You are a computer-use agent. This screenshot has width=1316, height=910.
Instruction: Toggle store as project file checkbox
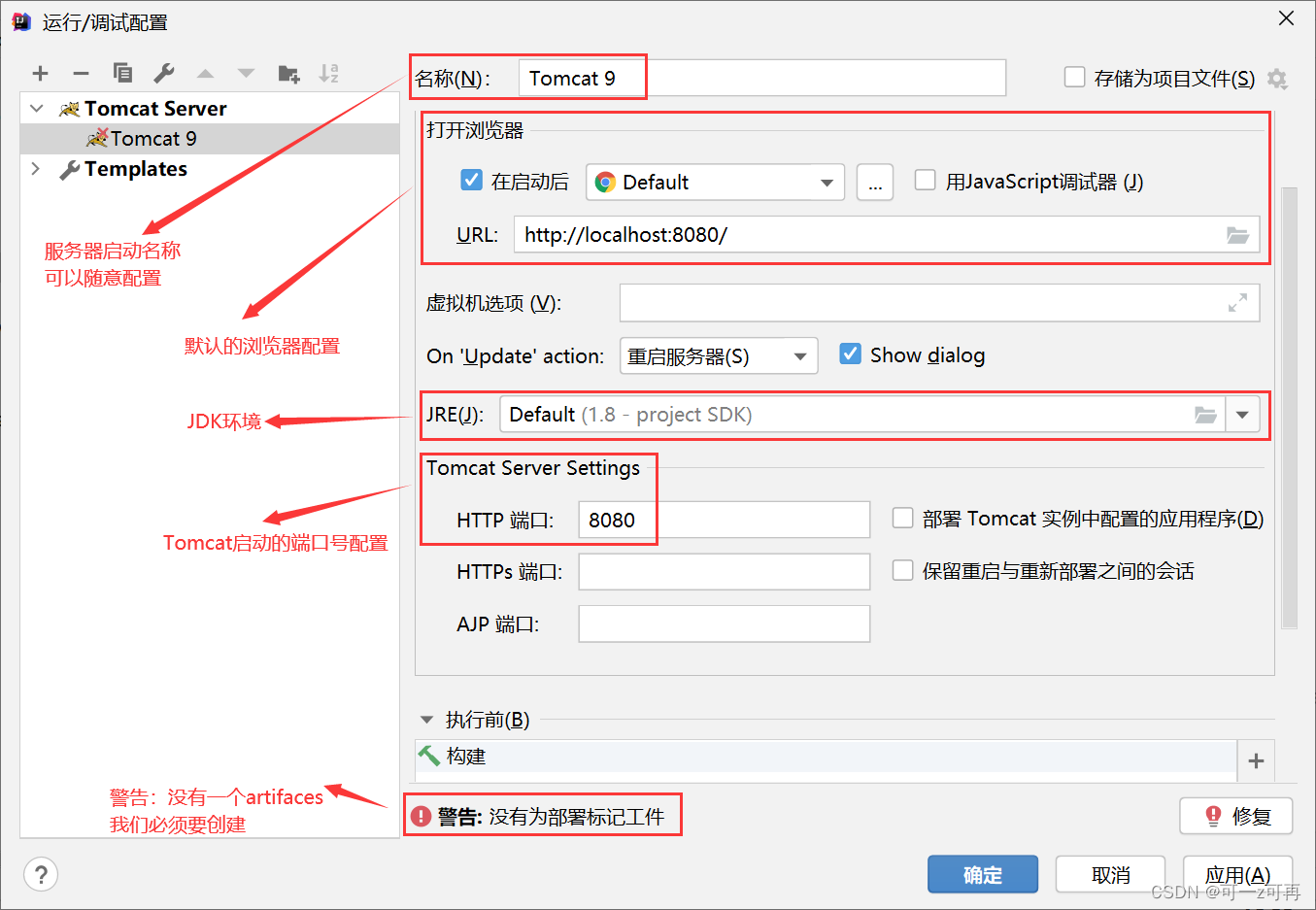[1074, 77]
